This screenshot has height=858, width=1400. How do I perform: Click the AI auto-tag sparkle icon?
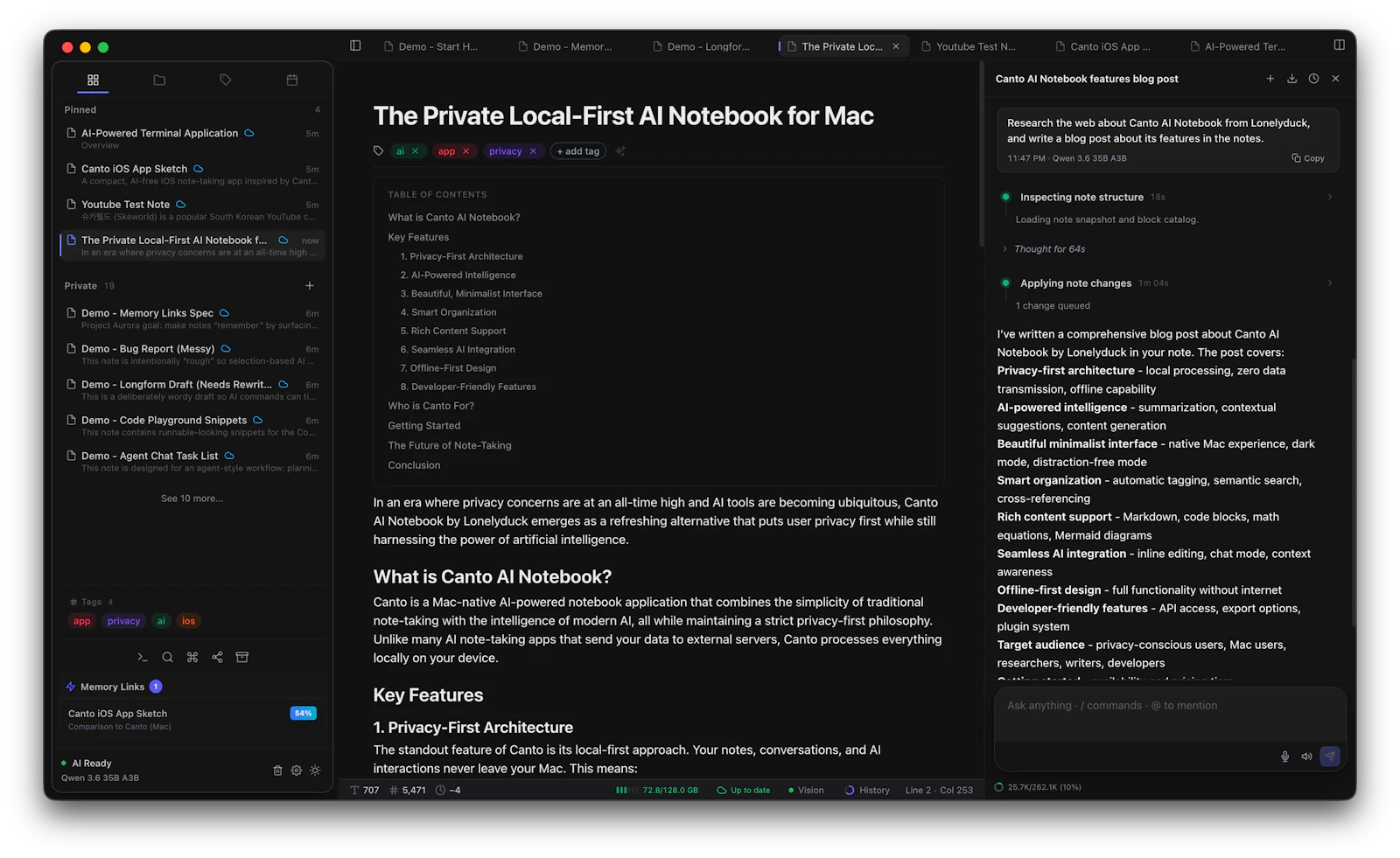pyautogui.click(x=620, y=151)
